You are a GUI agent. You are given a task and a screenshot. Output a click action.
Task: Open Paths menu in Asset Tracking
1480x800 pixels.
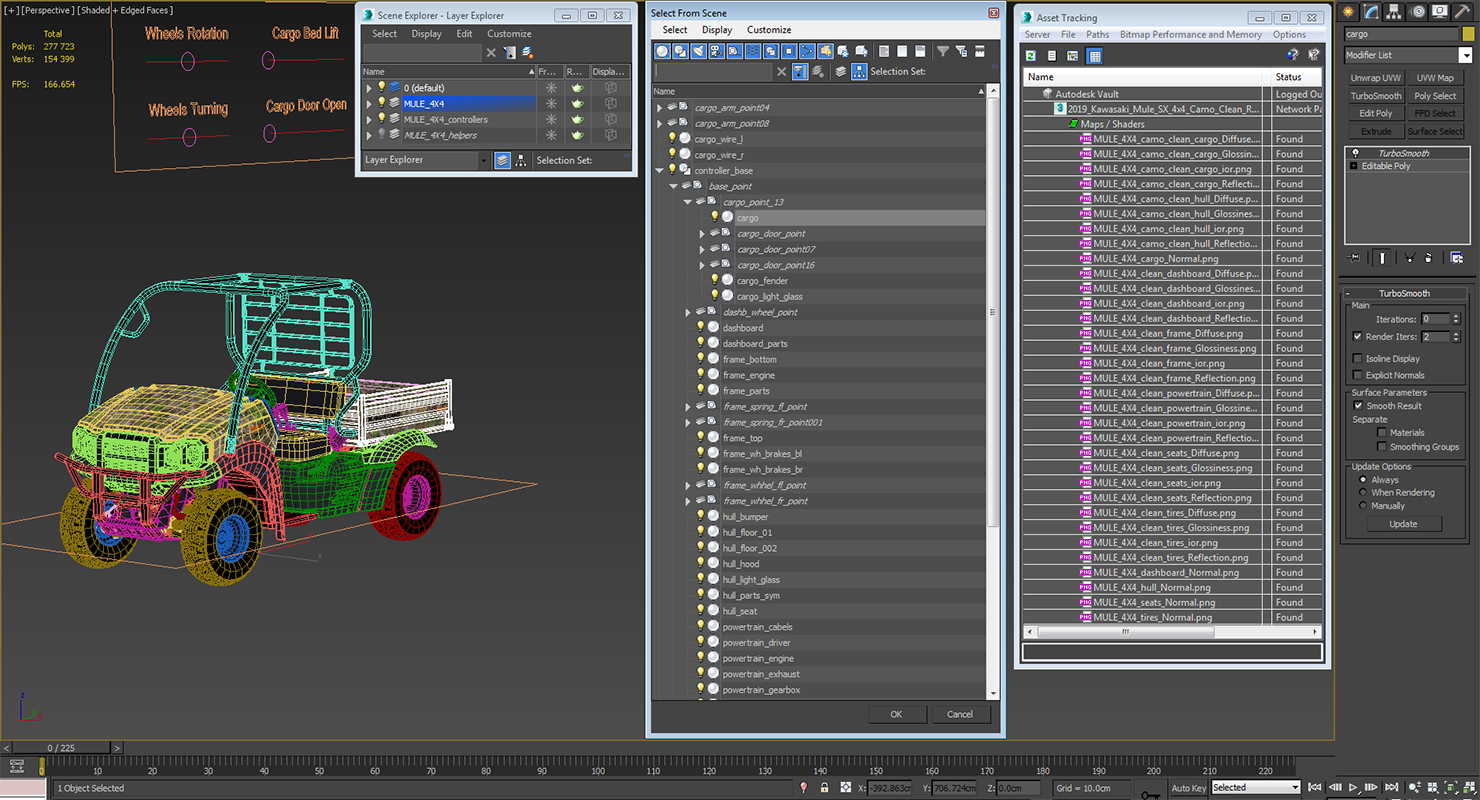(x=1098, y=34)
